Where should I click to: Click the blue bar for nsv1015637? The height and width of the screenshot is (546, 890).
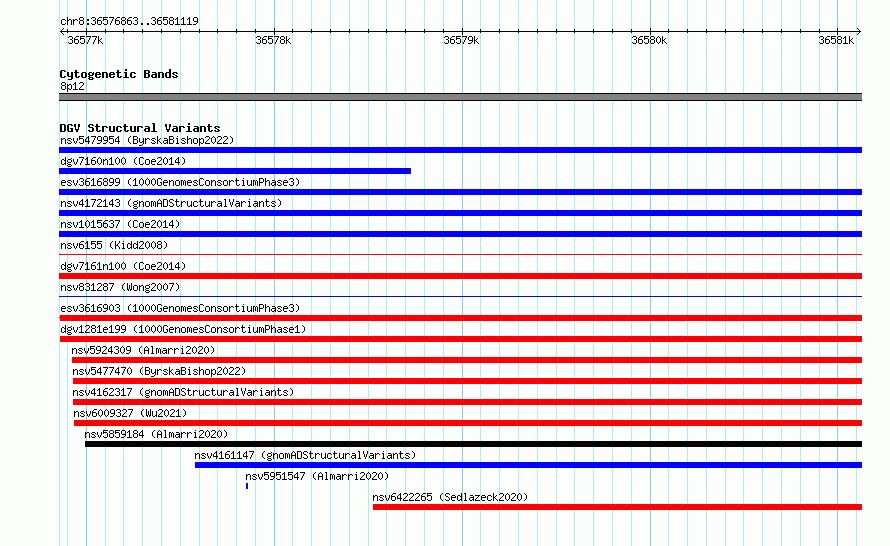(460, 234)
